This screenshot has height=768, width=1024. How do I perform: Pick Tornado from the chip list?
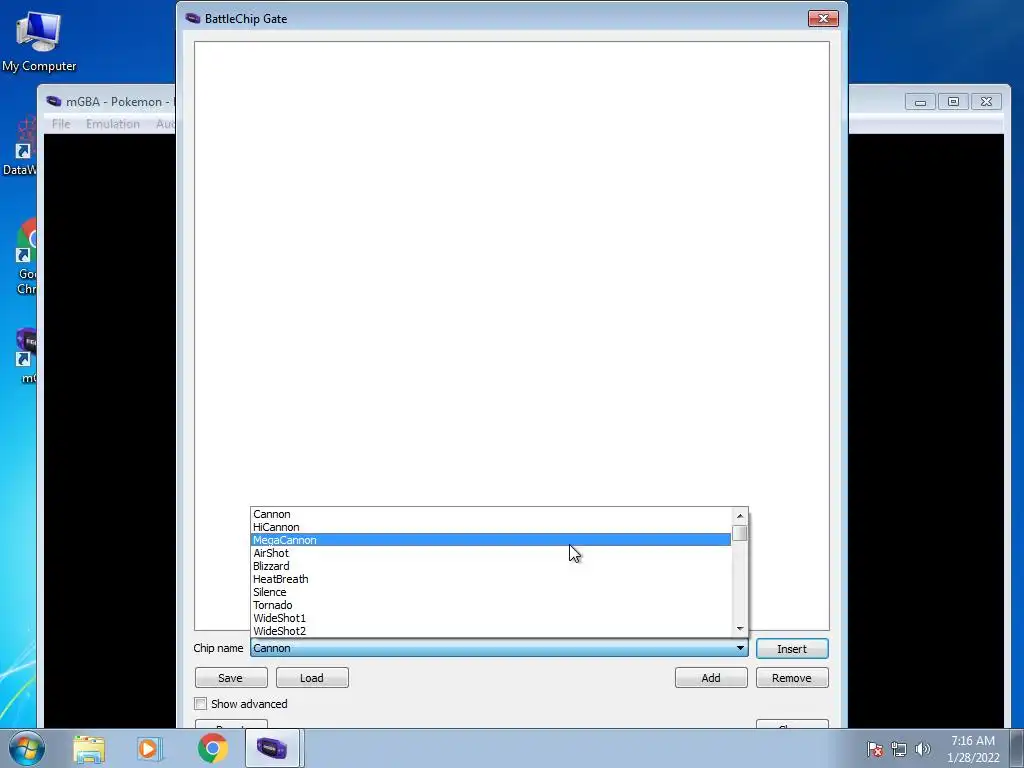[x=490, y=605]
